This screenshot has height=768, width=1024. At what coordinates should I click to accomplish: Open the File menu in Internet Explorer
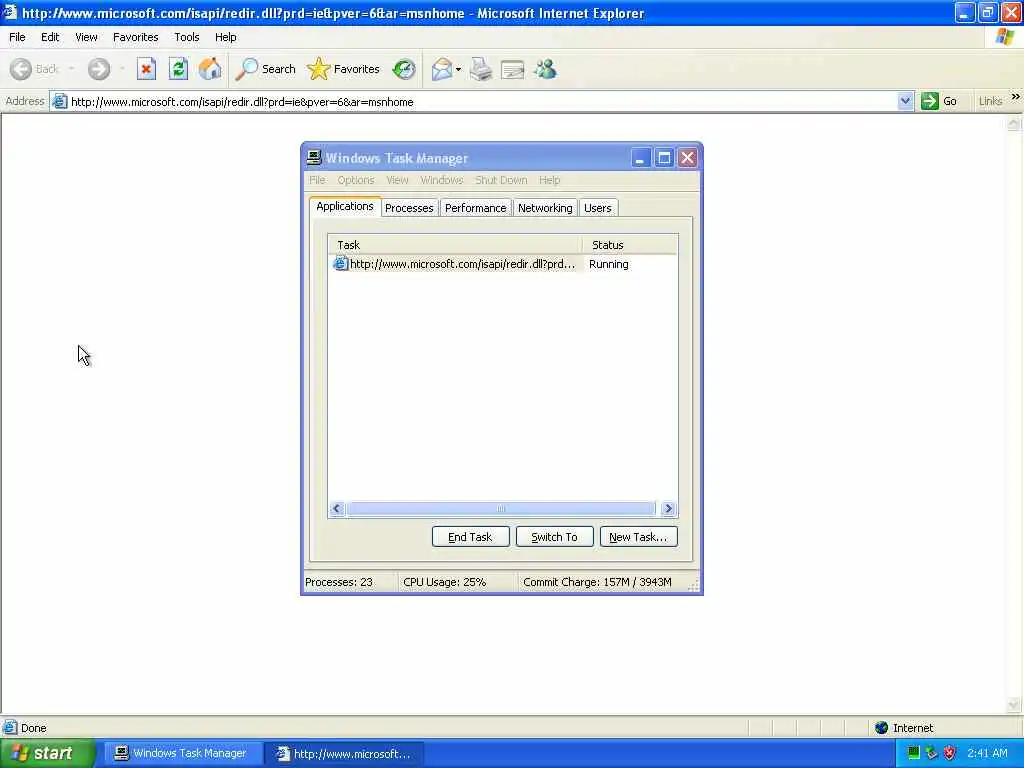[x=17, y=37]
